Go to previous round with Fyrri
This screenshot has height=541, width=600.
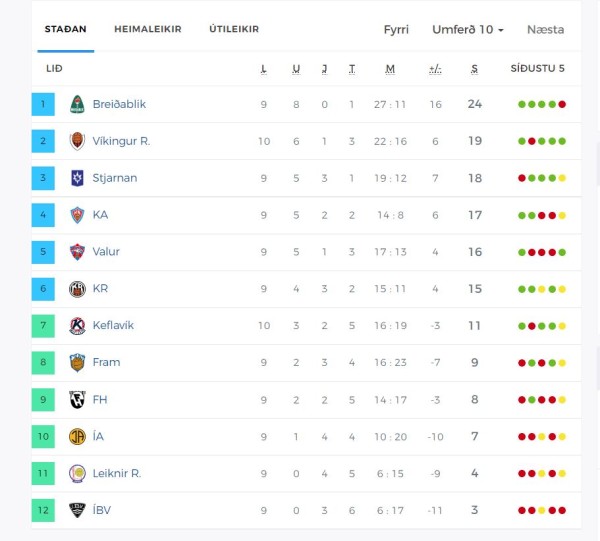coord(396,29)
